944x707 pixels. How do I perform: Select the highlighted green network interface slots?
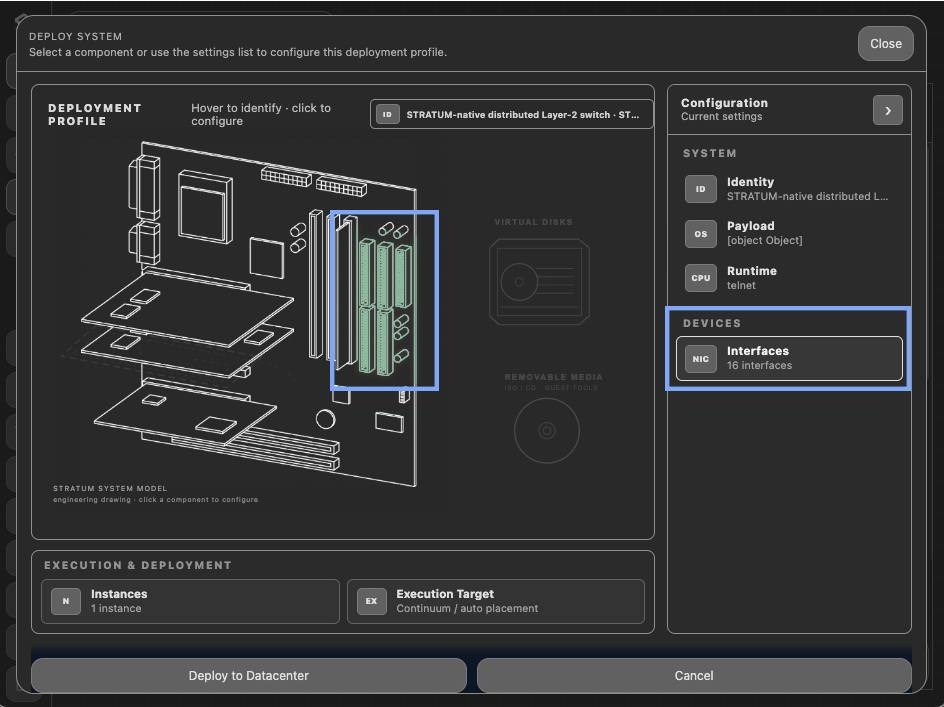point(384,305)
